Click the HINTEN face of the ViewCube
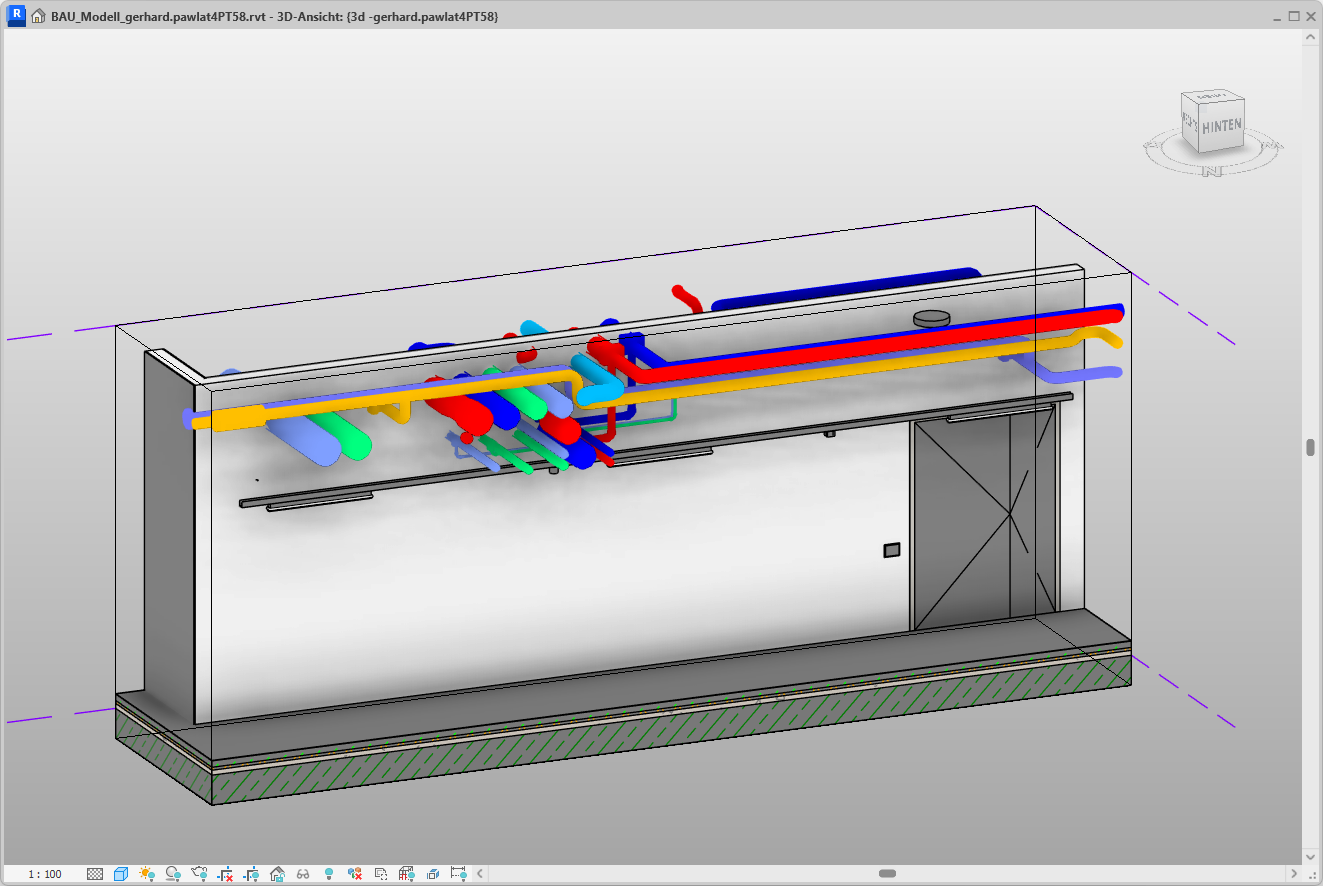Viewport: 1323px width, 886px height. (1221, 127)
